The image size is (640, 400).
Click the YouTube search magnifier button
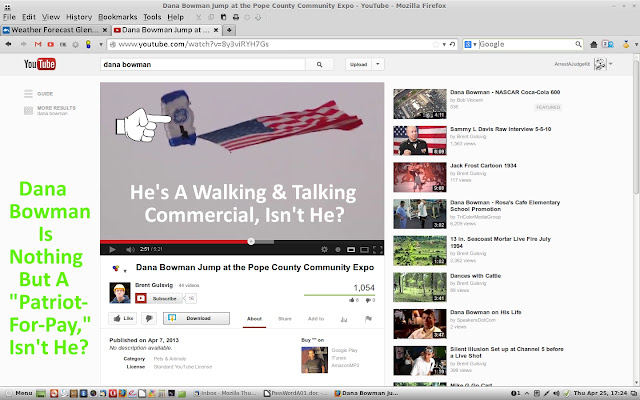pyautogui.click(x=319, y=64)
